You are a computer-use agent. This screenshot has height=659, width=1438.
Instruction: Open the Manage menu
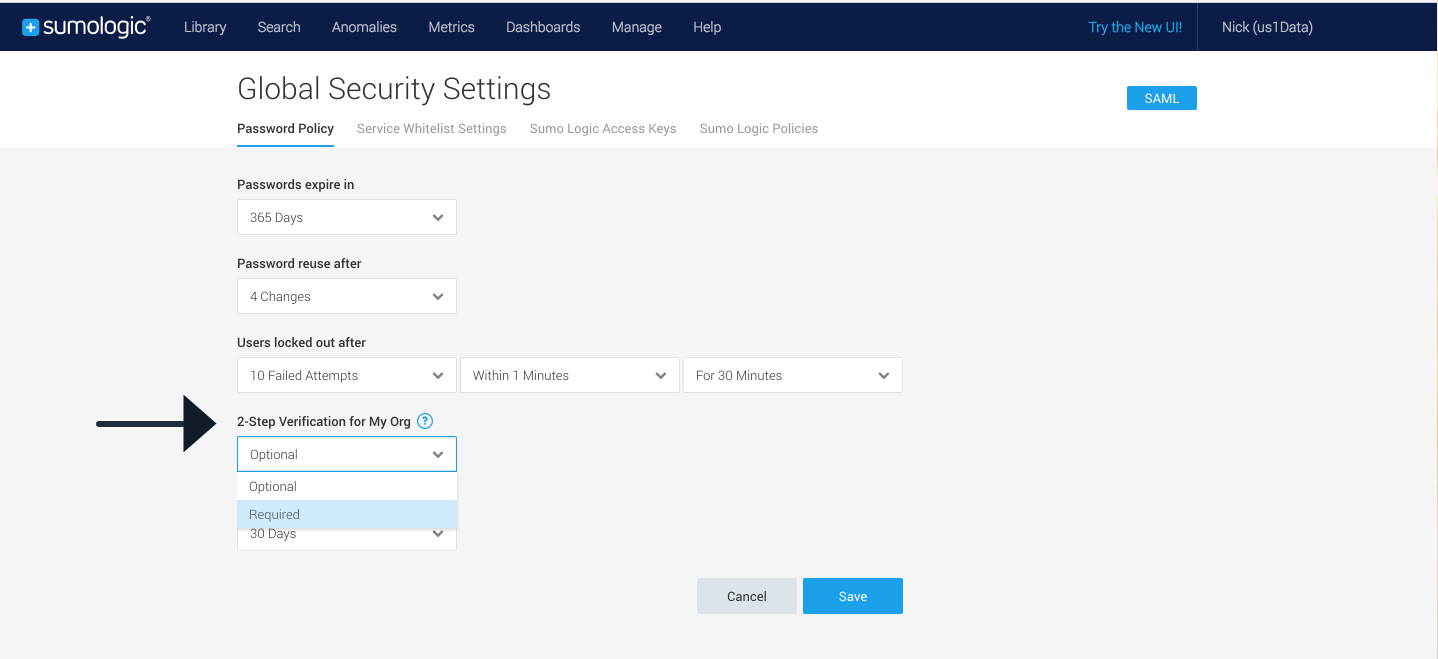coord(637,27)
